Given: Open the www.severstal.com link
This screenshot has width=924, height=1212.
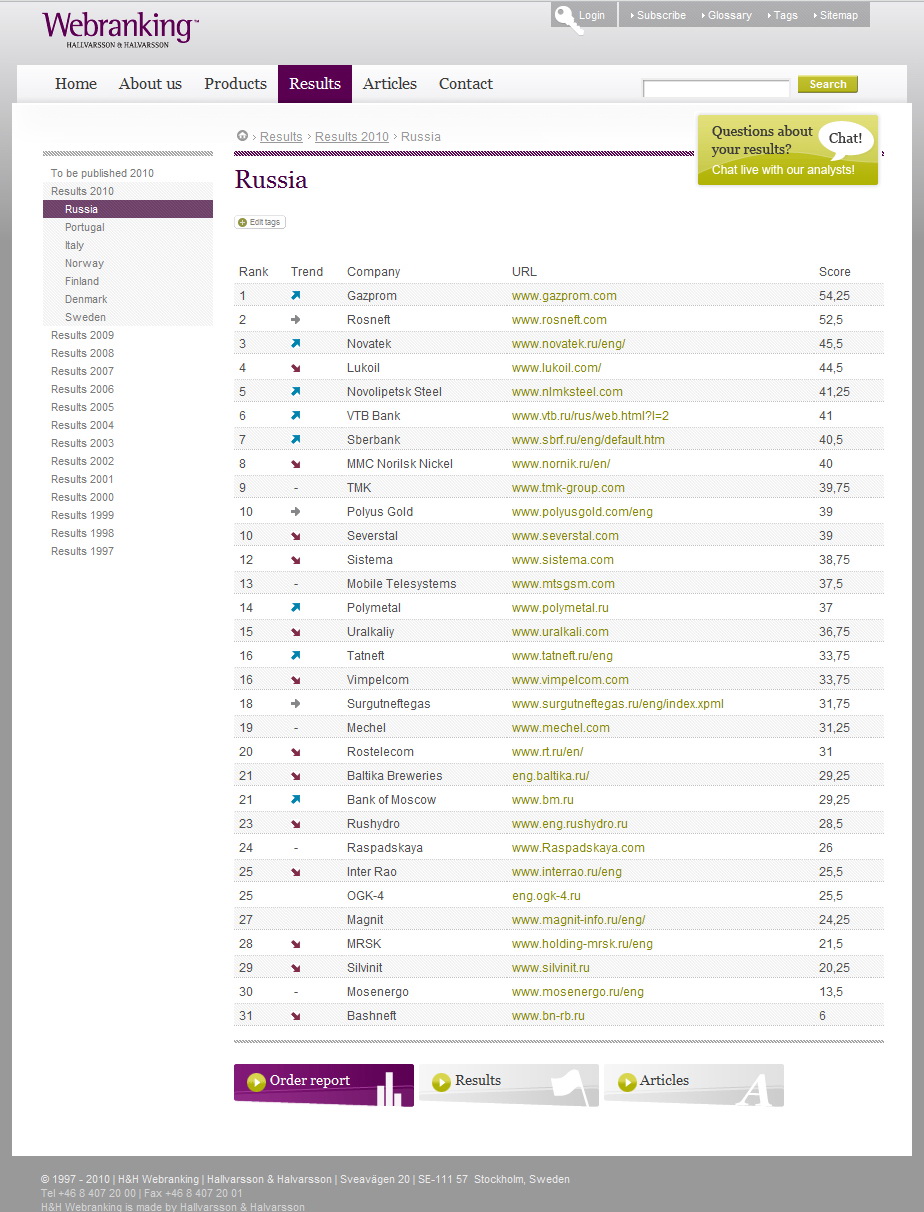Looking at the screenshot, I should (x=565, y=536).
